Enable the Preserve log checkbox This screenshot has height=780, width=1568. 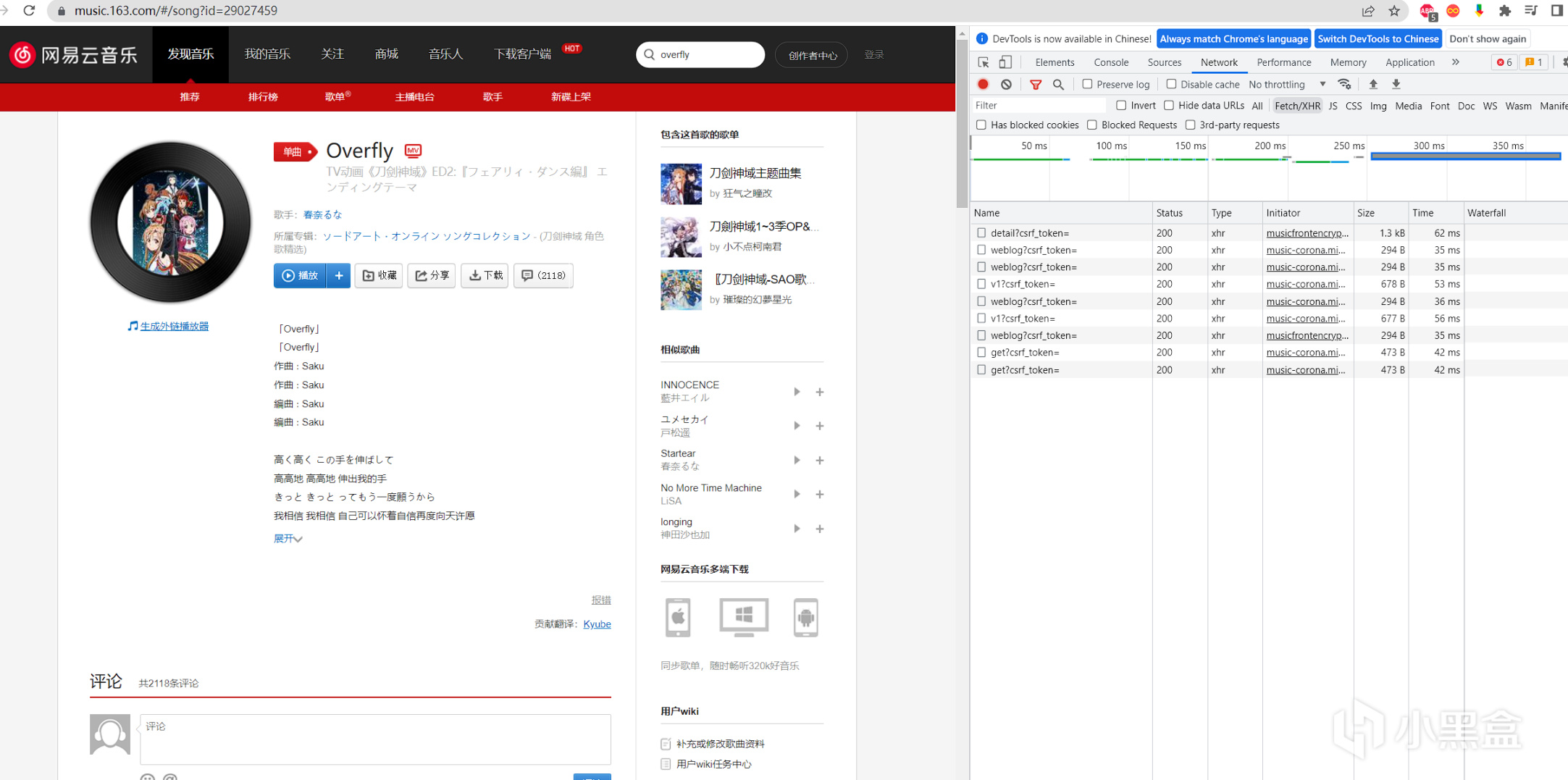(x=1087, y=84)
